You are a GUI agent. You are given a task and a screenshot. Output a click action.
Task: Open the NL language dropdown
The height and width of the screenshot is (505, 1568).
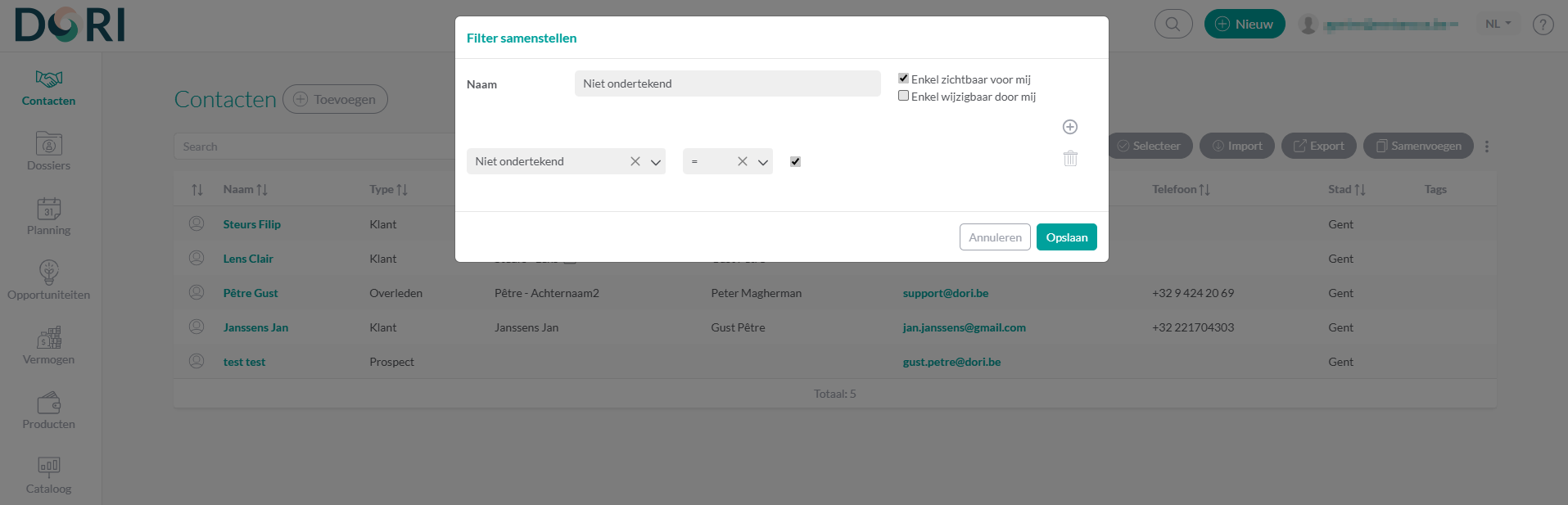(1498, 24)
